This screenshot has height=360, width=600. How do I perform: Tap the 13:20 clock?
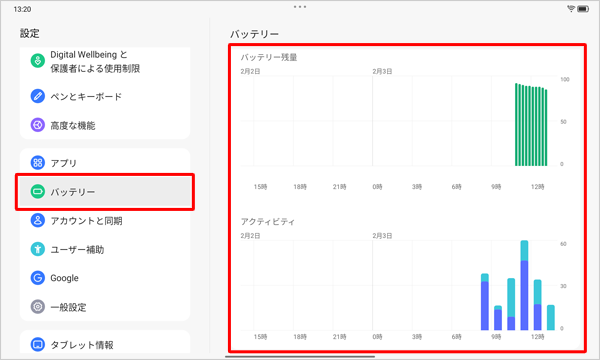(22, 9)
